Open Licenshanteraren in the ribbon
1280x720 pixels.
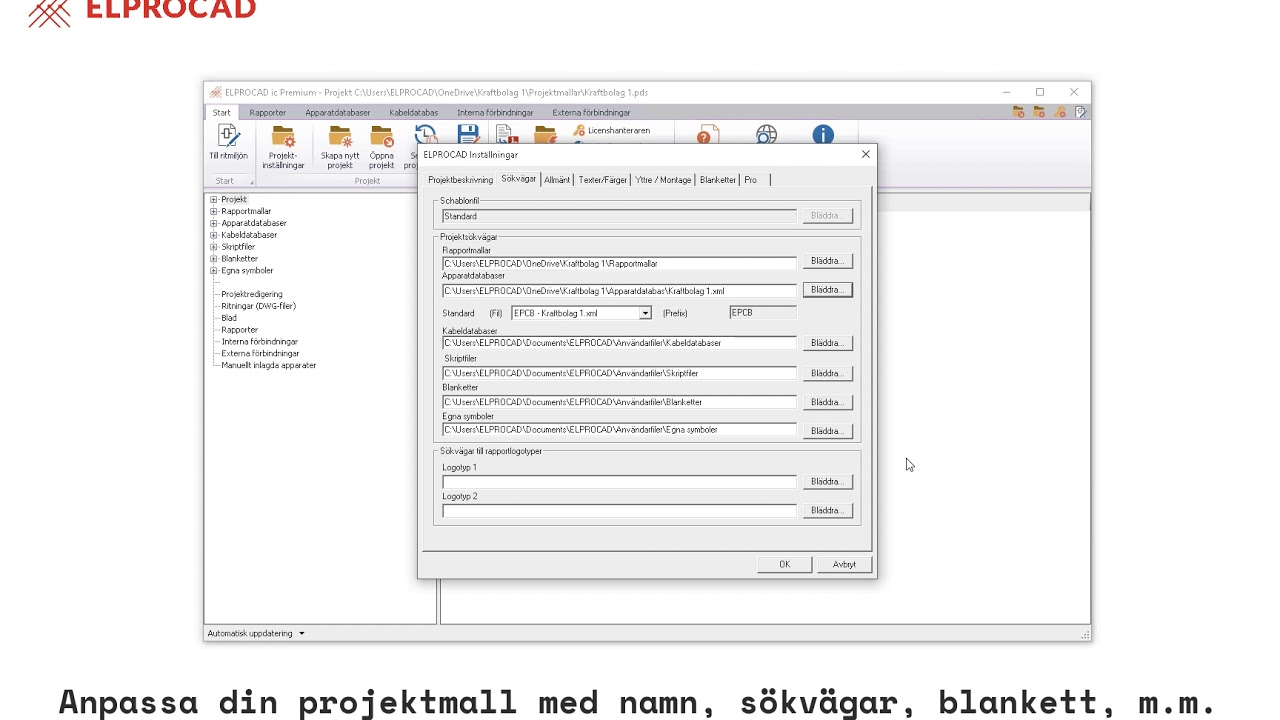click(x=612, y=130)
